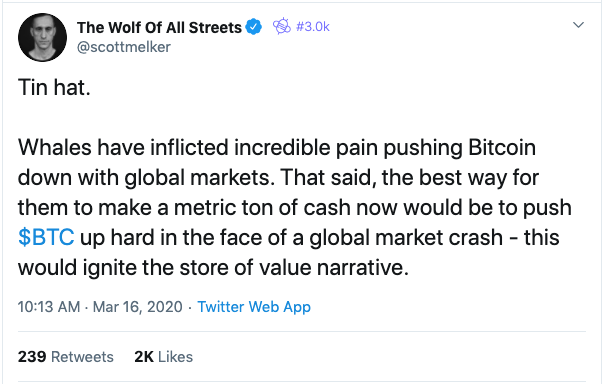This screenshot has height=384, width=605.
Task: Click the blue verified checkmark badge
Action: click(x=253, y=27)
